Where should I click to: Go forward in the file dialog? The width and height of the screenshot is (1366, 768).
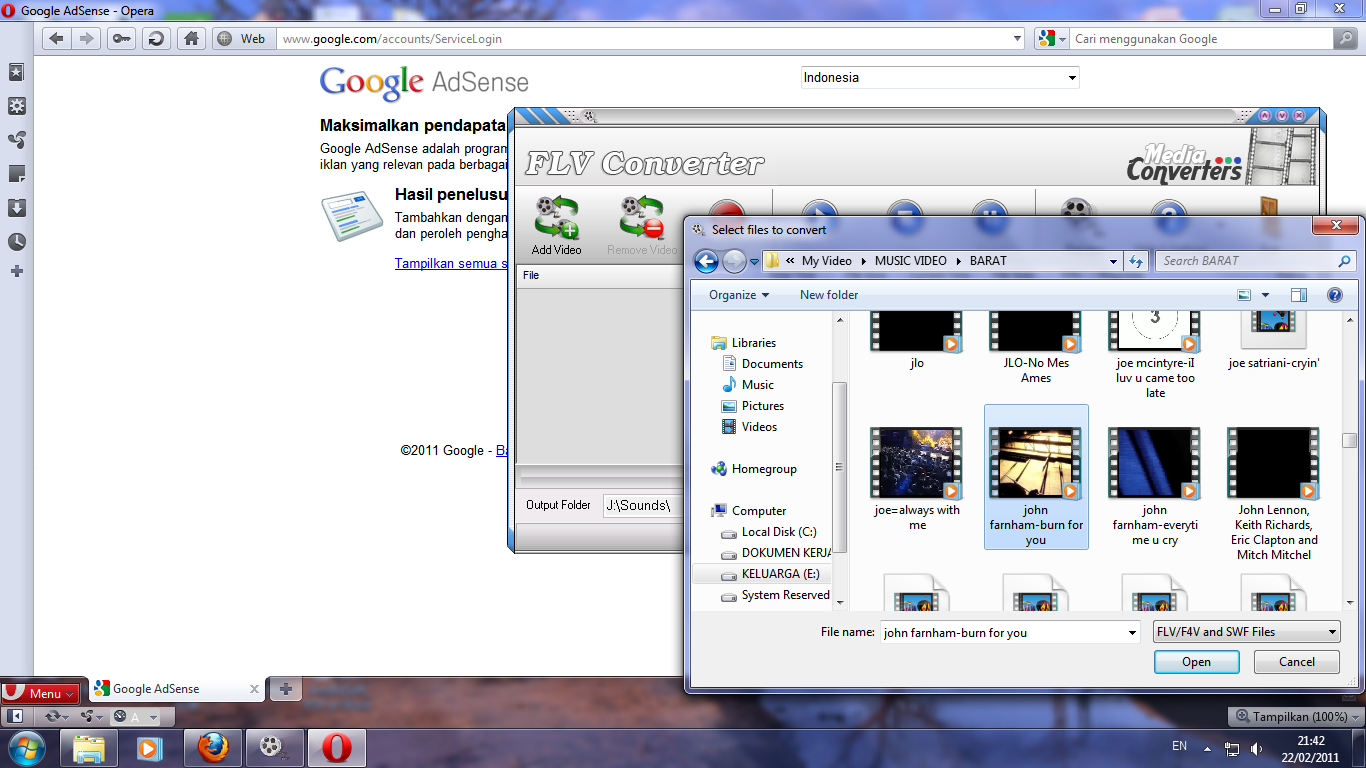point(734,261)
